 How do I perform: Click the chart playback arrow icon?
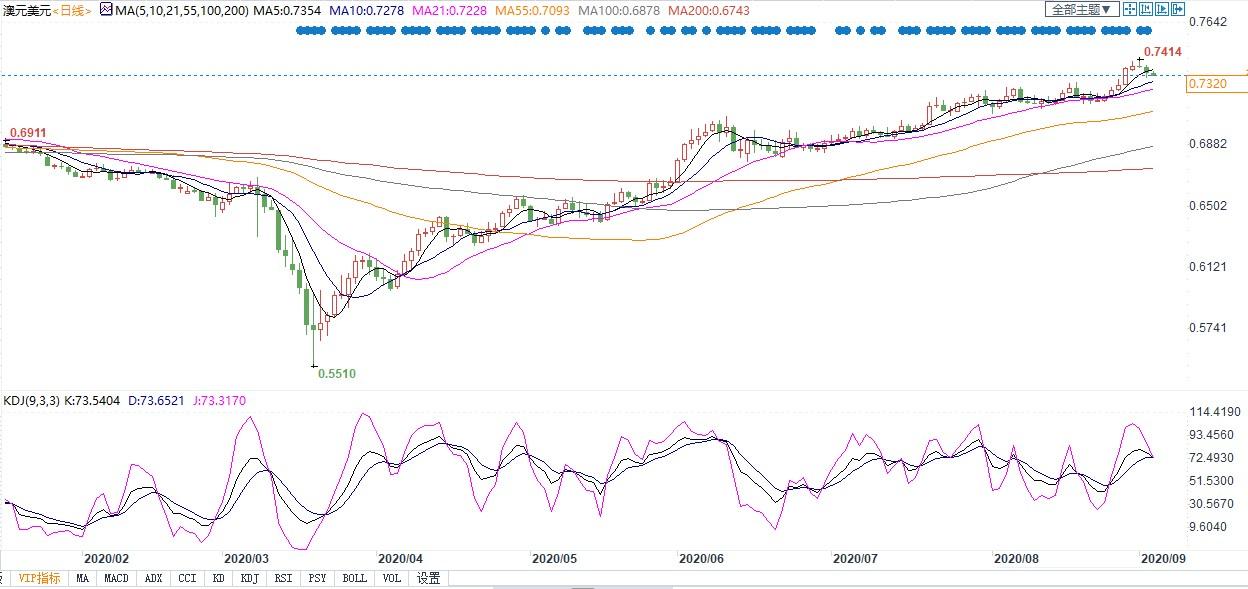pos(1161,9)
